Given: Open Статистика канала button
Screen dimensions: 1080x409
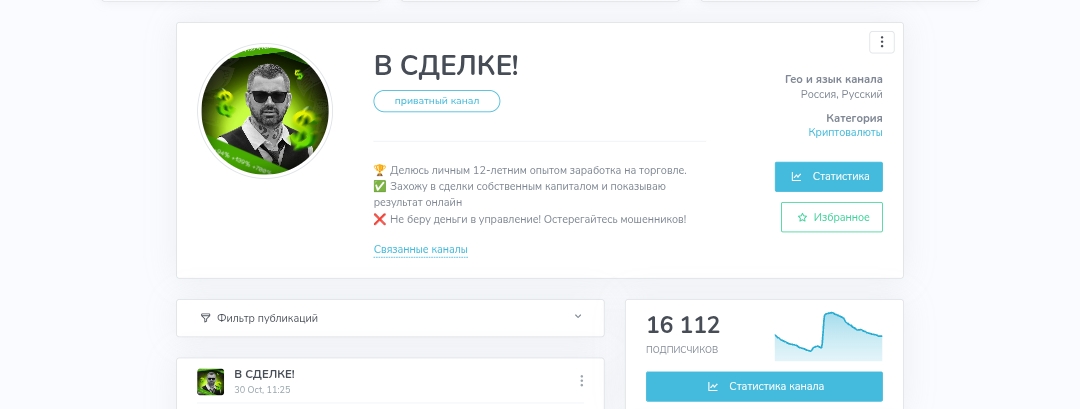Looking at the screenshot, I should coord(764,386).
